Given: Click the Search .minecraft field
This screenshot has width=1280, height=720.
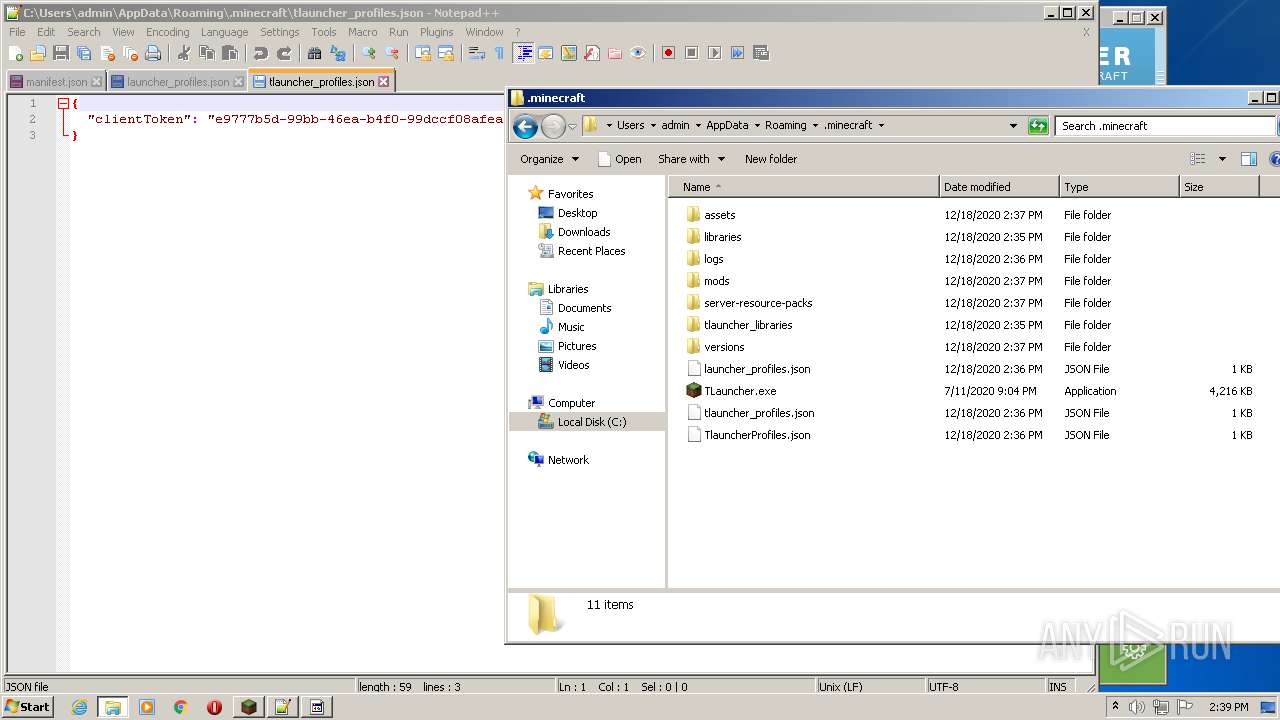Looking at the screenshot, I should [x=1165, y=126].
